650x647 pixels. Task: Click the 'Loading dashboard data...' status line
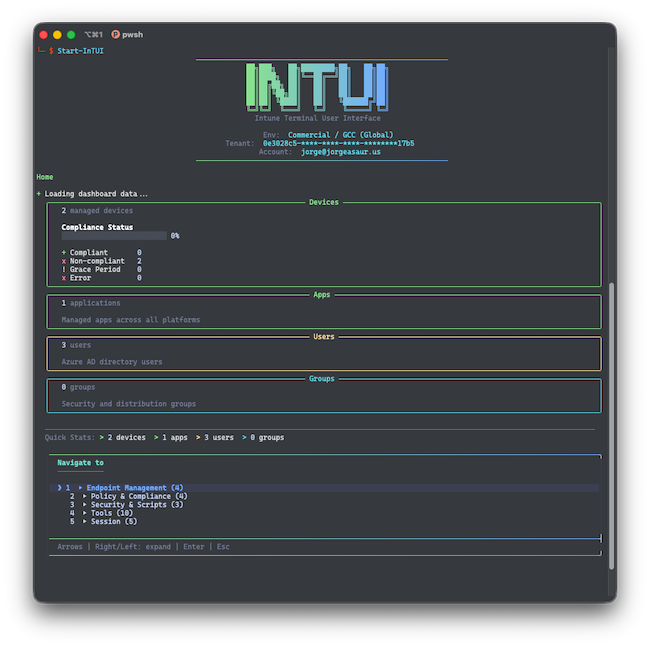click(92, 194)
